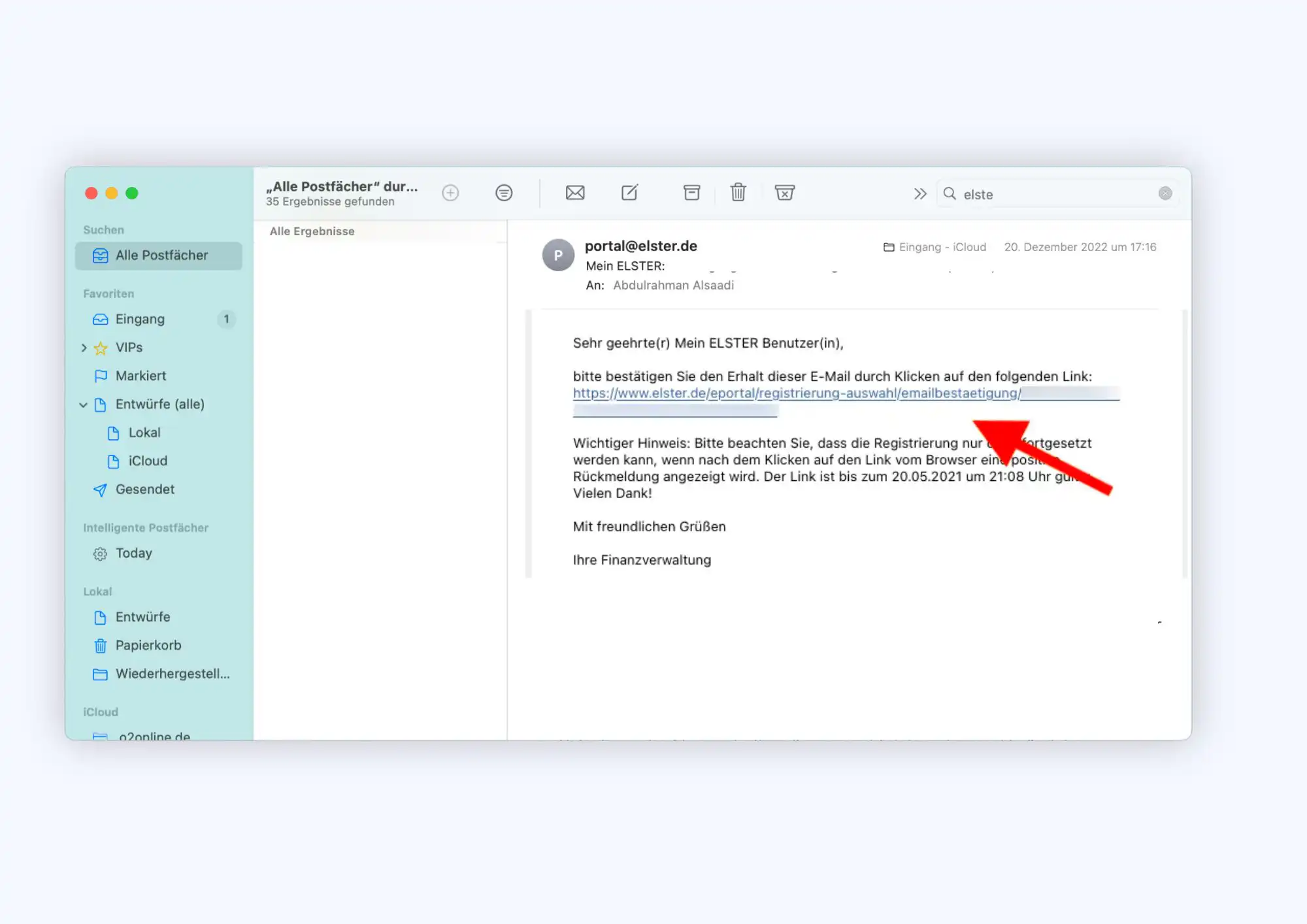Show more toolbar items chevrons
The width and height of the screenshot is (1307, 924).
point(920,193)
